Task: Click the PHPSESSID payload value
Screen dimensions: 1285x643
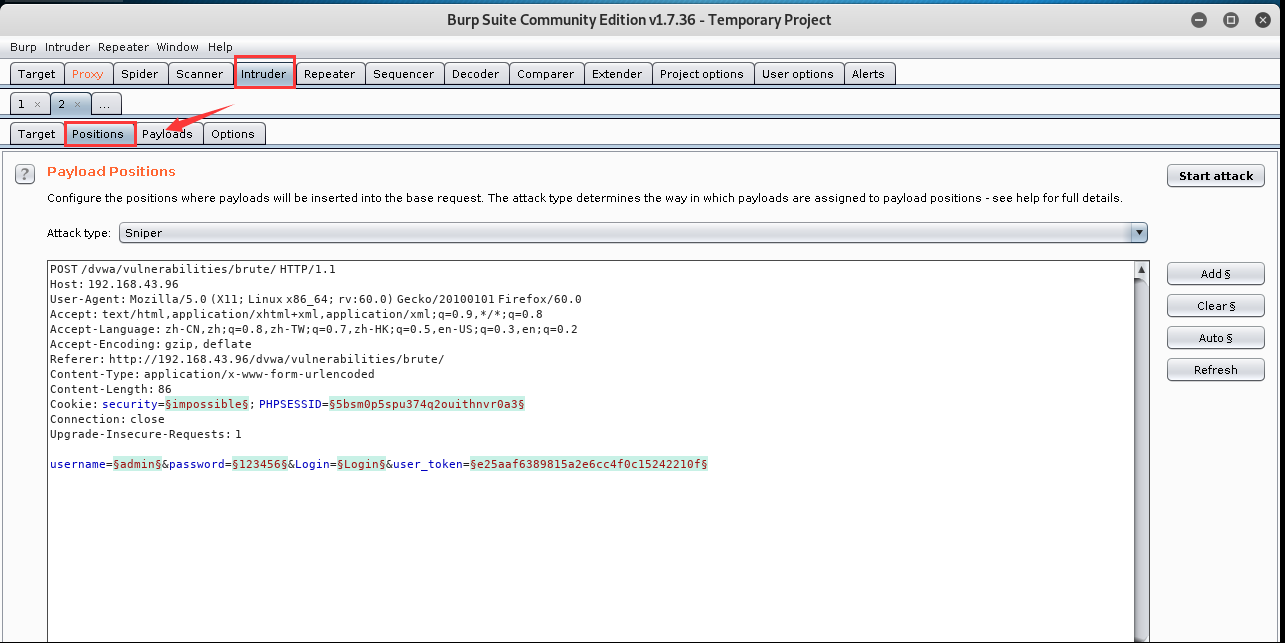Action: click(427, 404)
